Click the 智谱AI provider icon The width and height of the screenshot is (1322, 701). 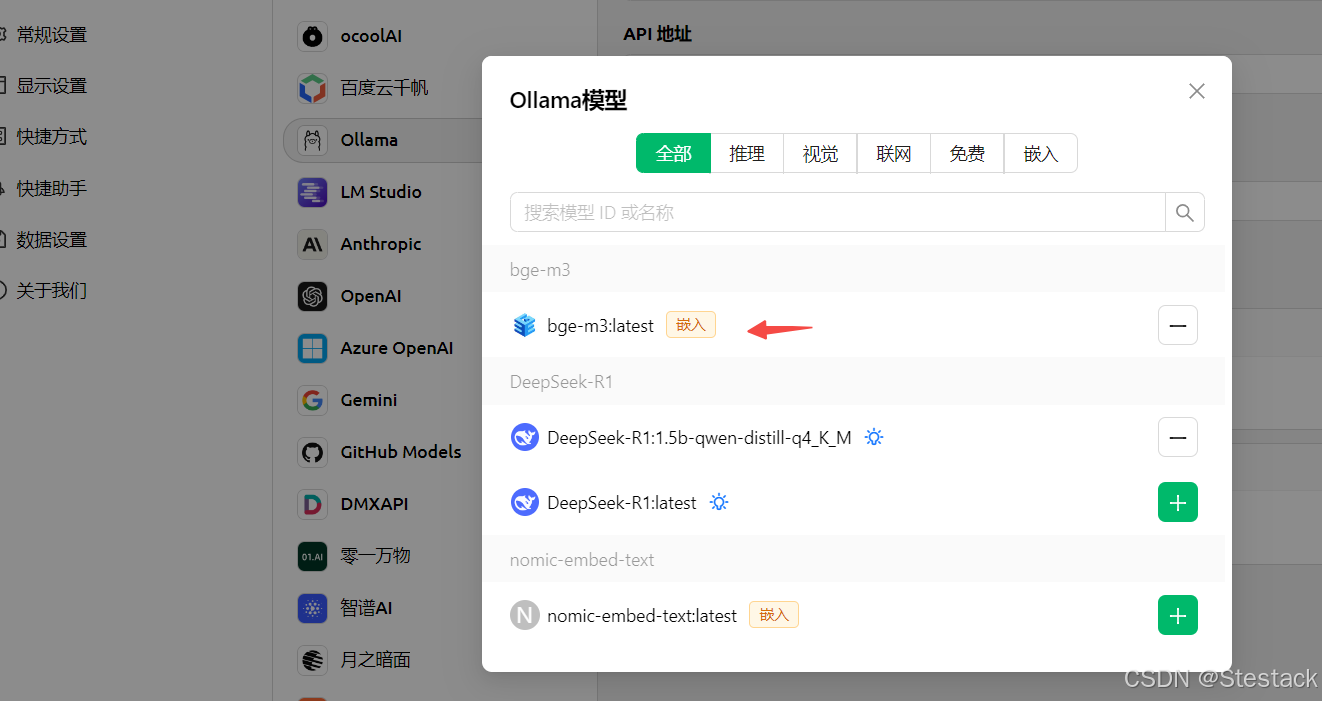click(312, 608)
